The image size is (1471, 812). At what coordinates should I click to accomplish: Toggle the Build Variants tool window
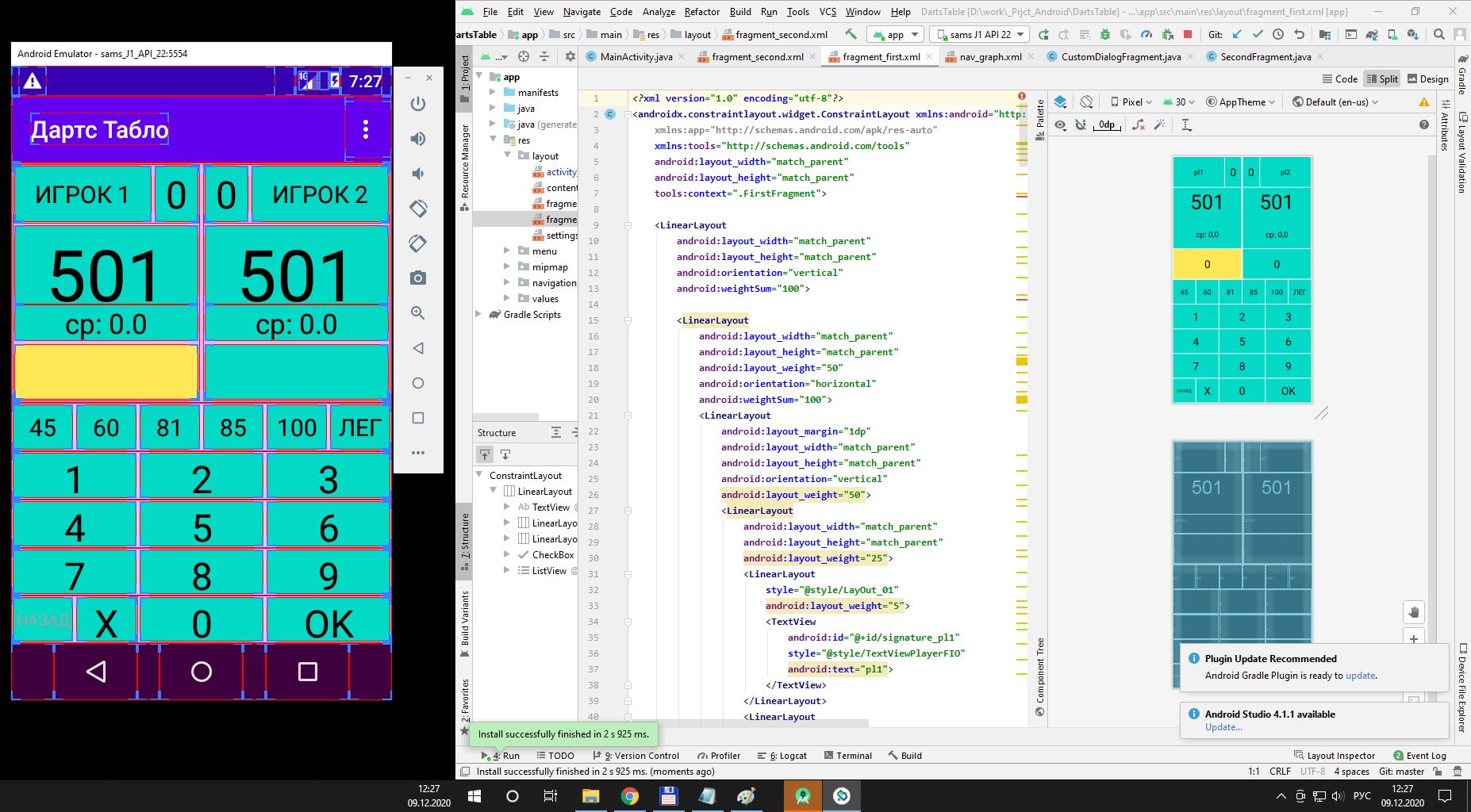click(465, 624)
